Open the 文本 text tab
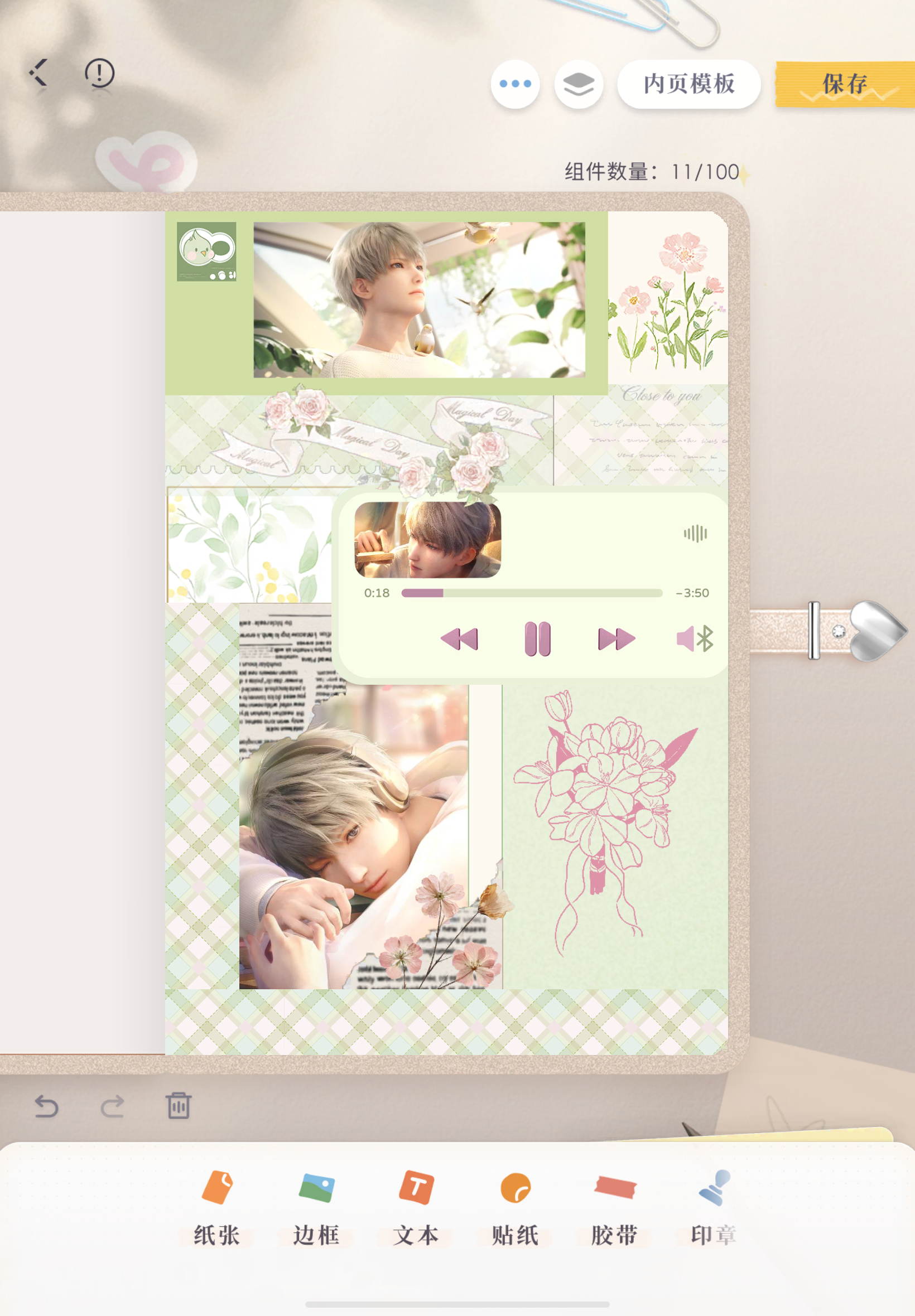Screen dimensions: 915x1316 (x=416, y=1208)
